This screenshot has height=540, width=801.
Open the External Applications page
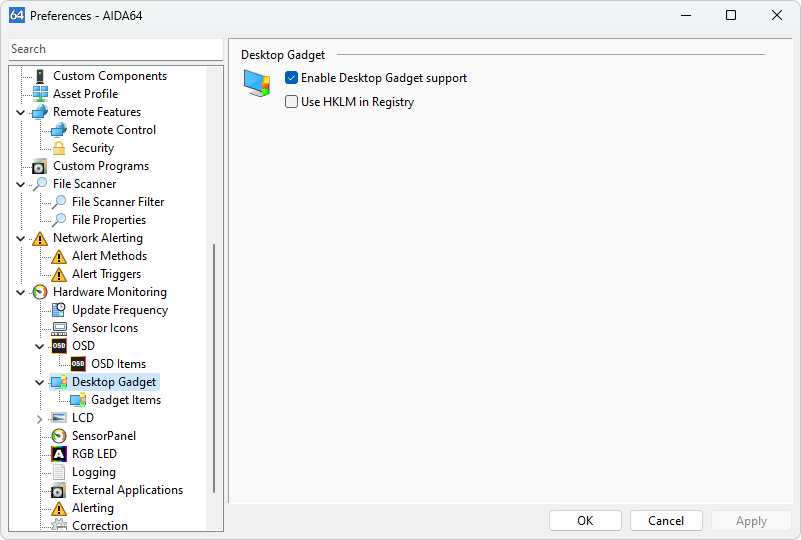coord(127,490)
